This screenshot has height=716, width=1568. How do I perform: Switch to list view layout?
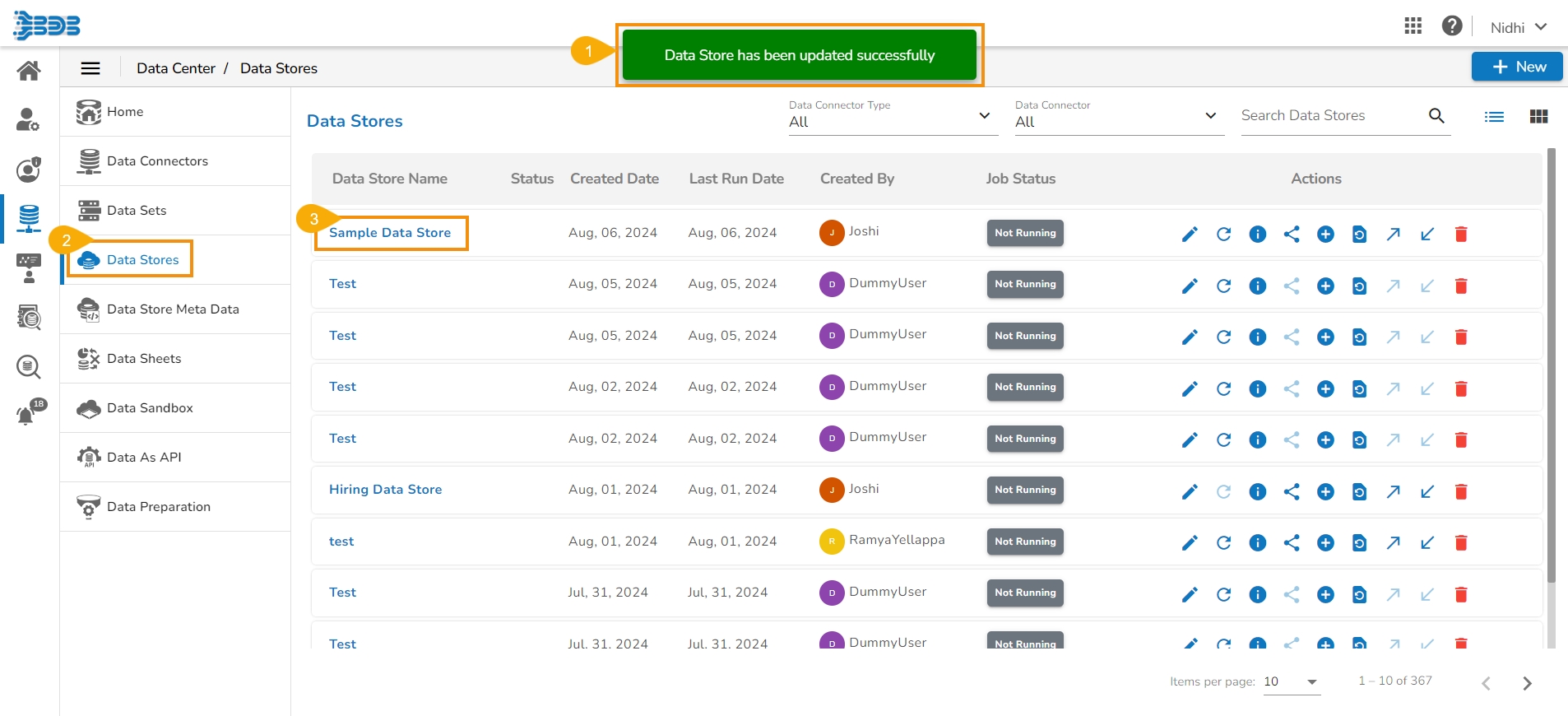point(1494,117)
